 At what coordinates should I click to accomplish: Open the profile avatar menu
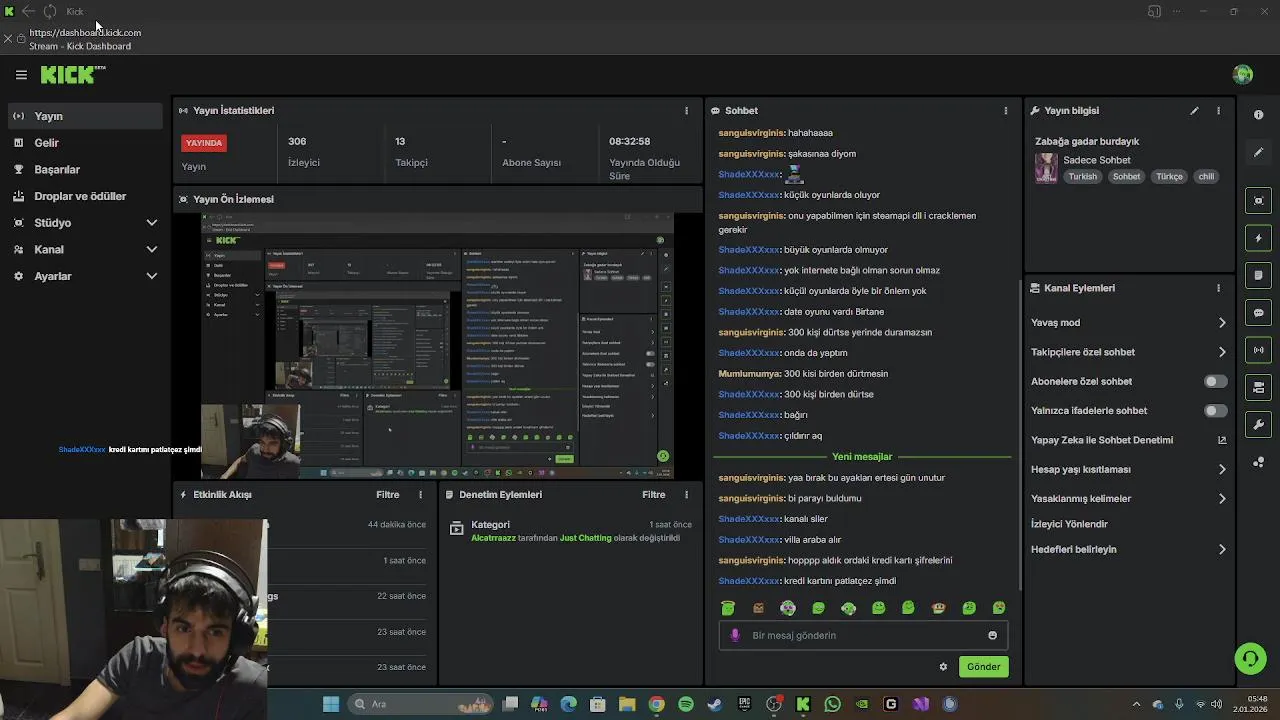pyautogui.click(x=1243, y=75)
